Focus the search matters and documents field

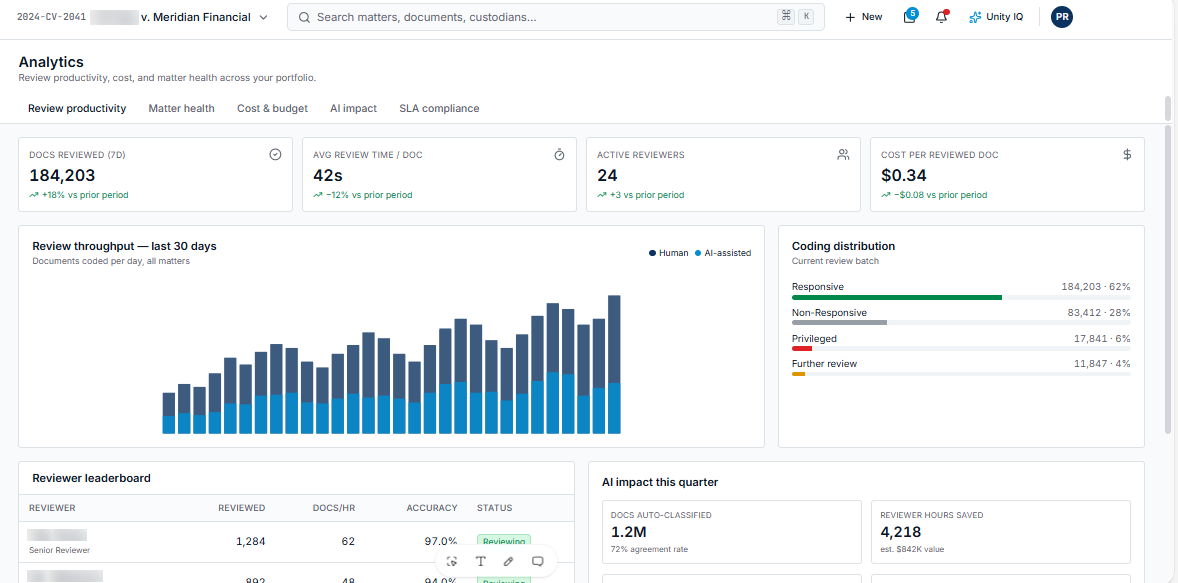click(555, 17)
